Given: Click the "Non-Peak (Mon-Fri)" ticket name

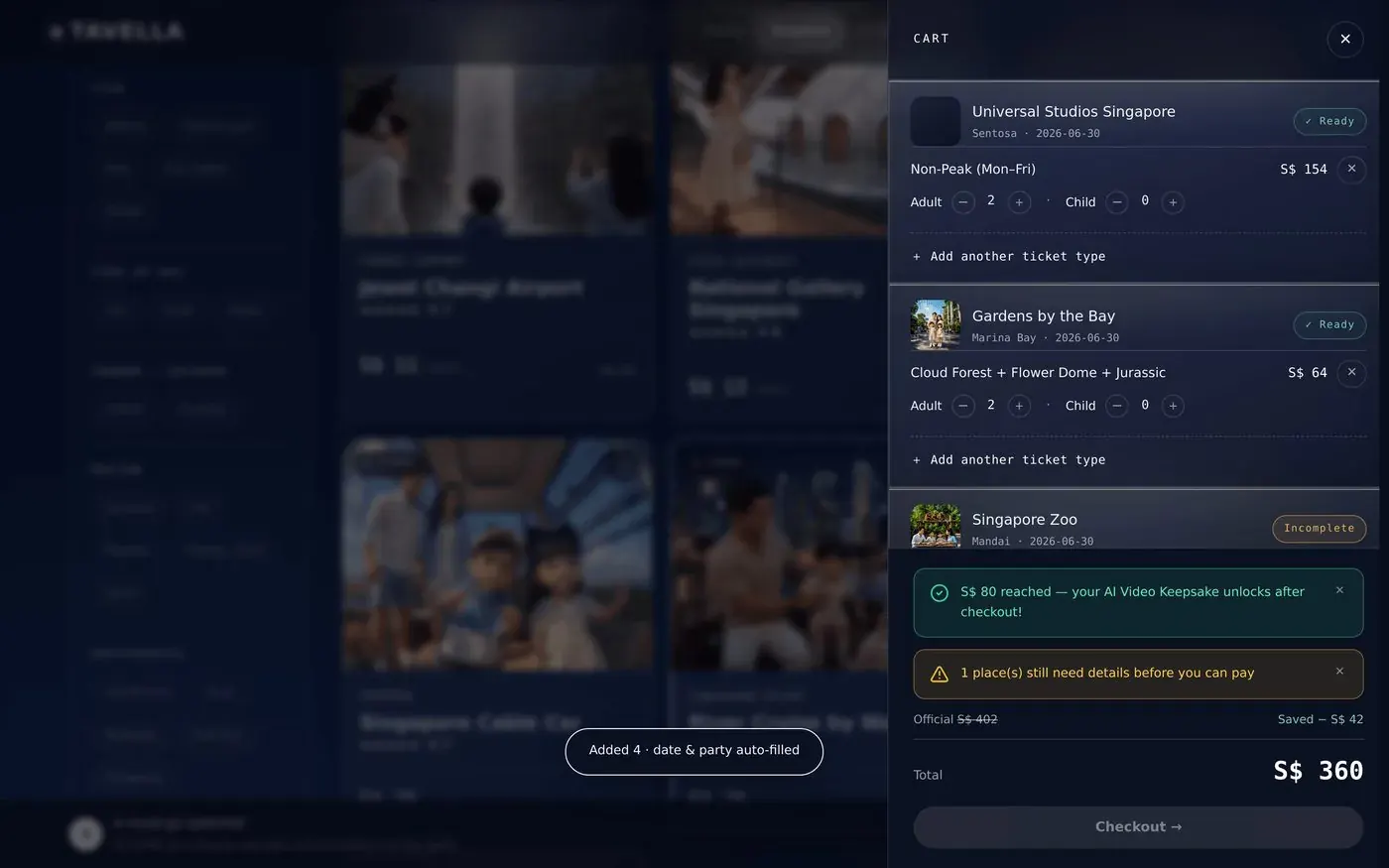Looking at the screenshot, I should point(973,170).
